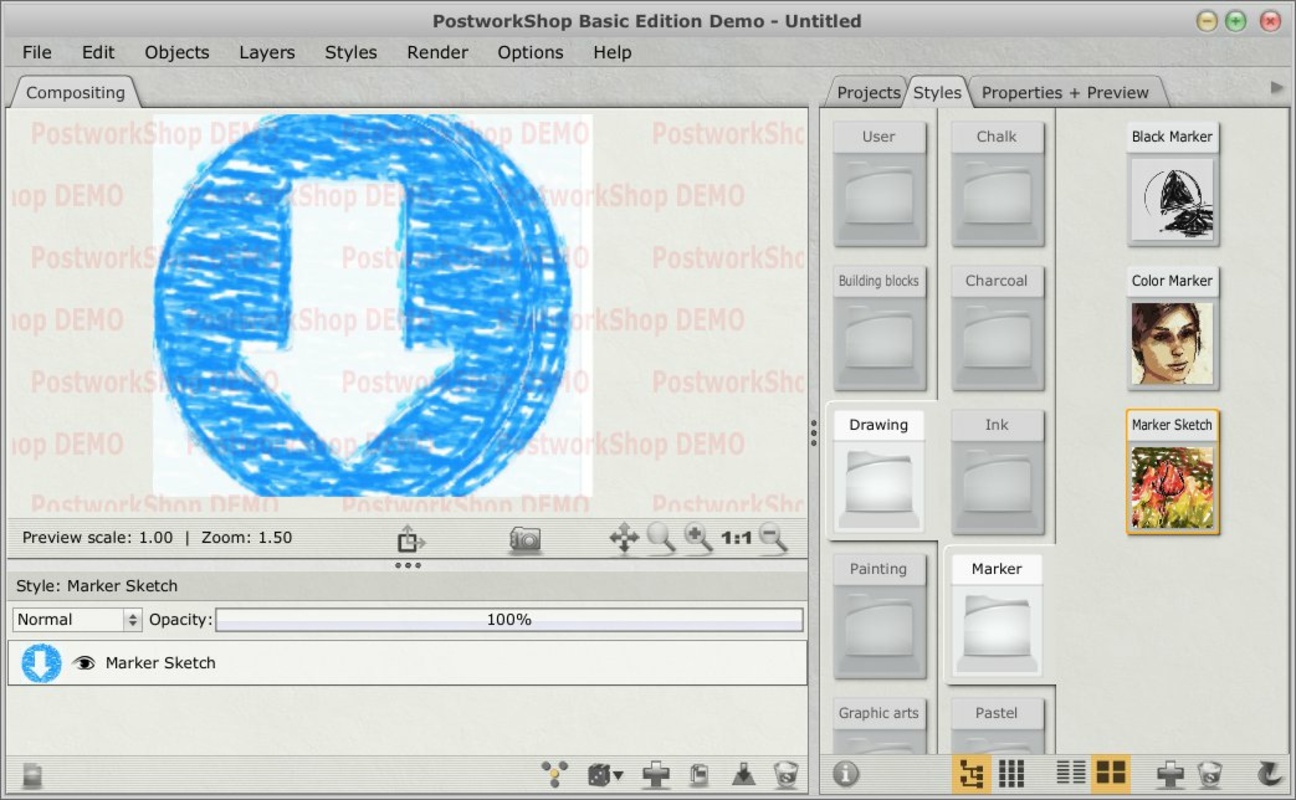Viewport: 1296px width, 800px height.
Task: Click the three-dot nodes icon in layer toolbar
Action: click(555, 774)
